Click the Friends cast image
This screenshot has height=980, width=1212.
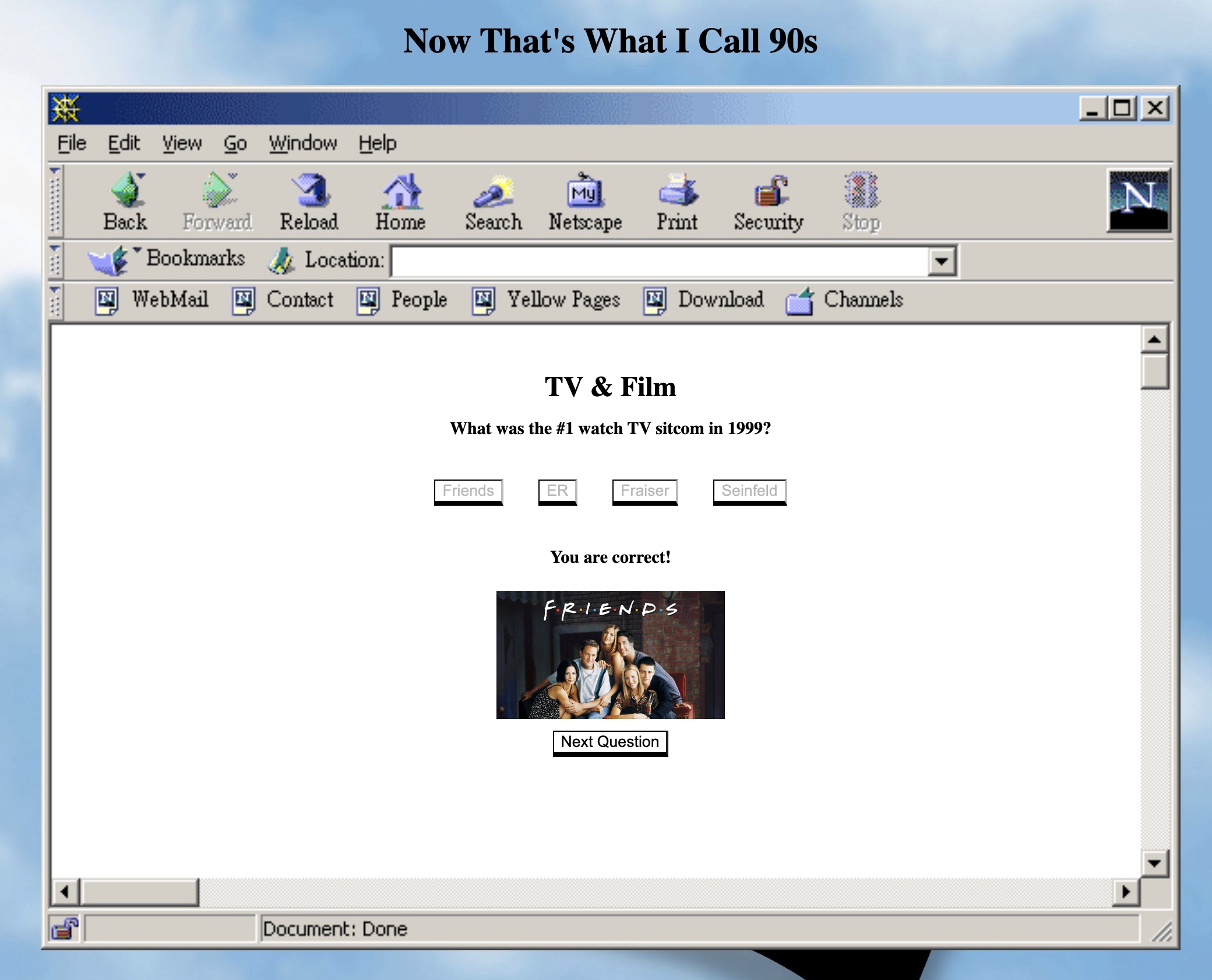[x=610, y=655]
